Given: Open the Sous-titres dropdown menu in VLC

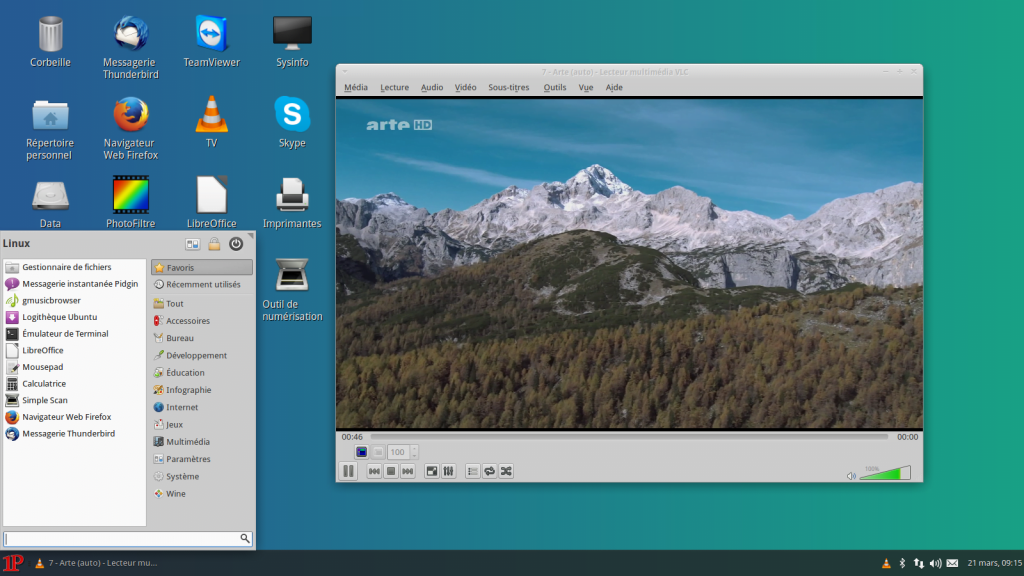Looking at the screenshot, I should tap(508, 88).
